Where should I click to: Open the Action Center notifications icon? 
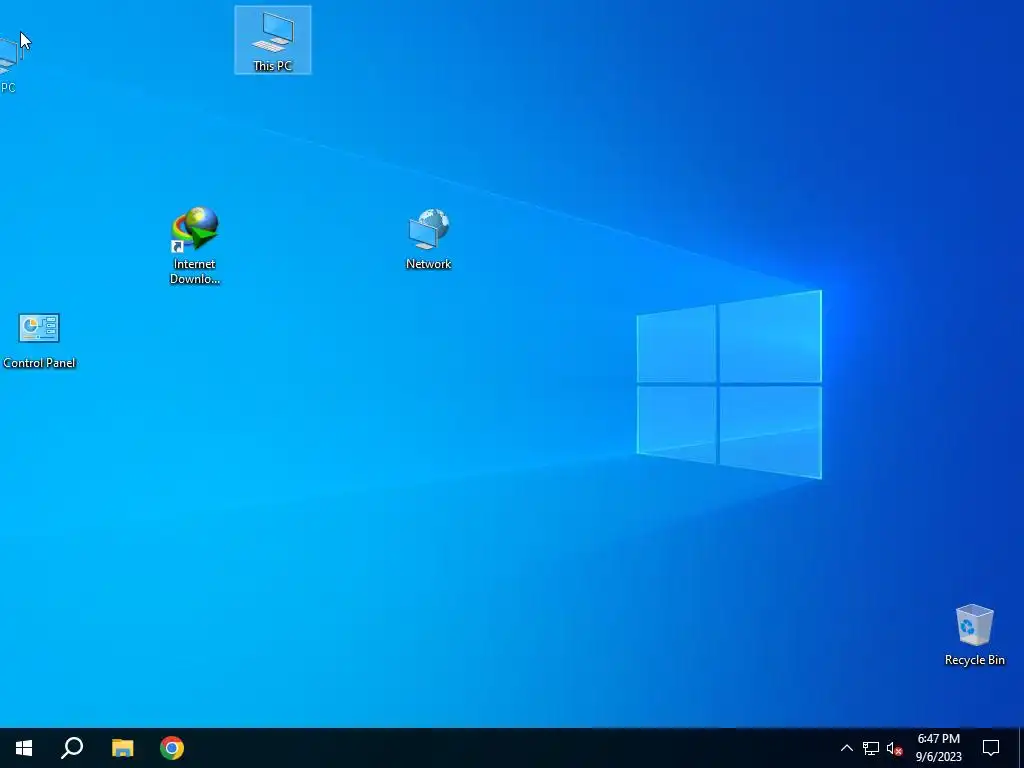(x=991, y=748)
